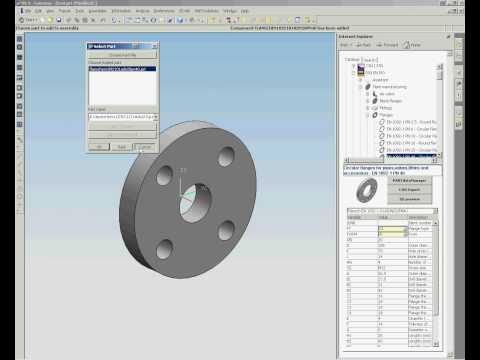Click the Undo arrow toolbar icon

(103, 20)
